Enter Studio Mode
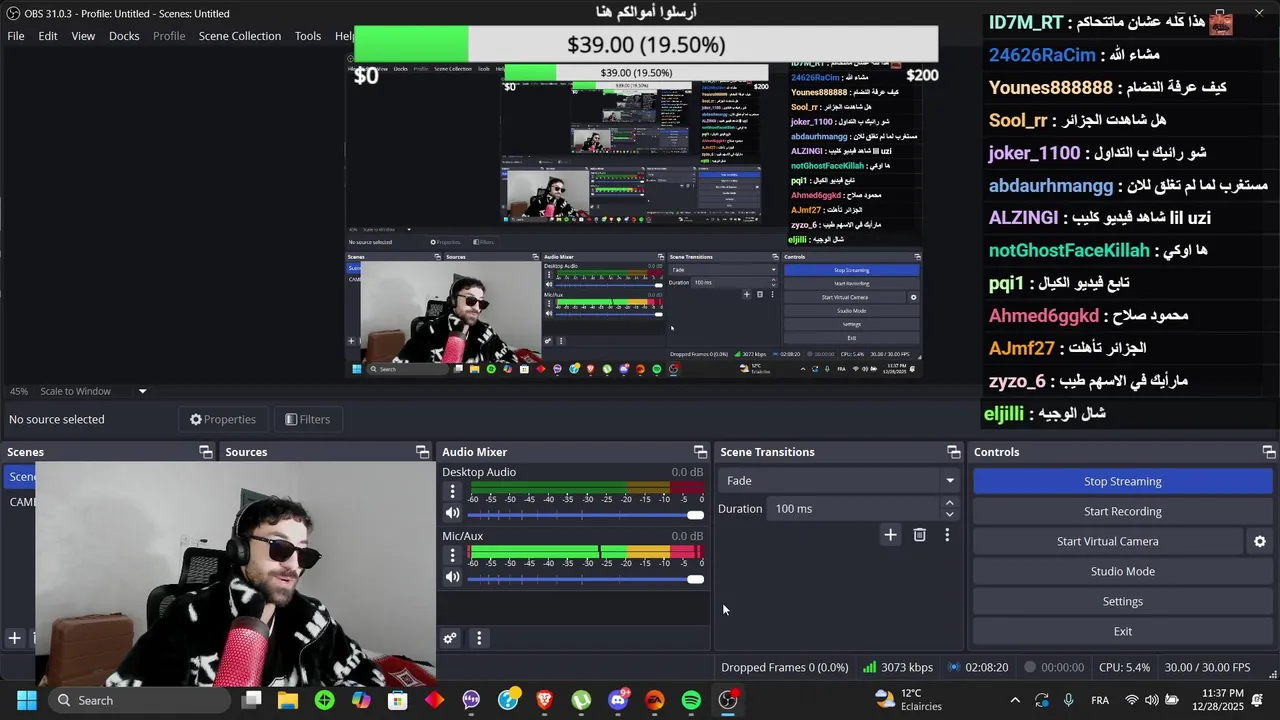 coord(1122,571)
